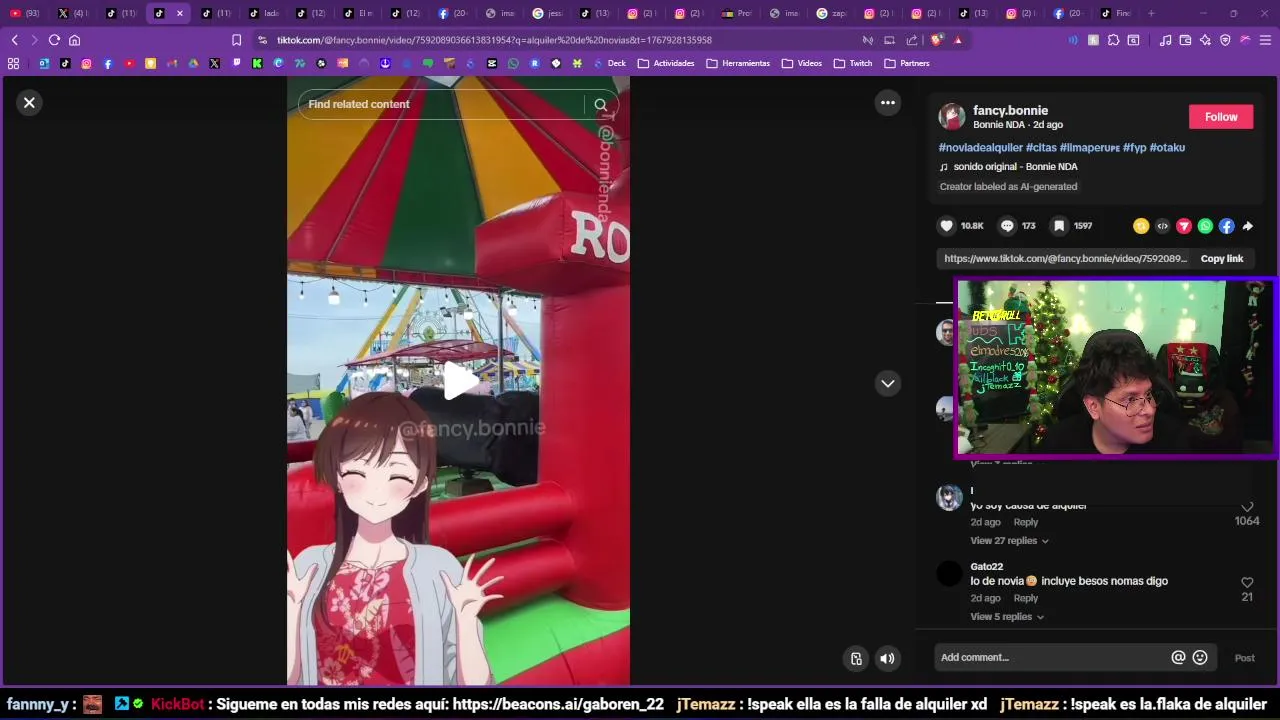Go to the next video with down chevron
Image resolution: width=1280 pixels, height=720 pixels.
(x=887, y=383)
